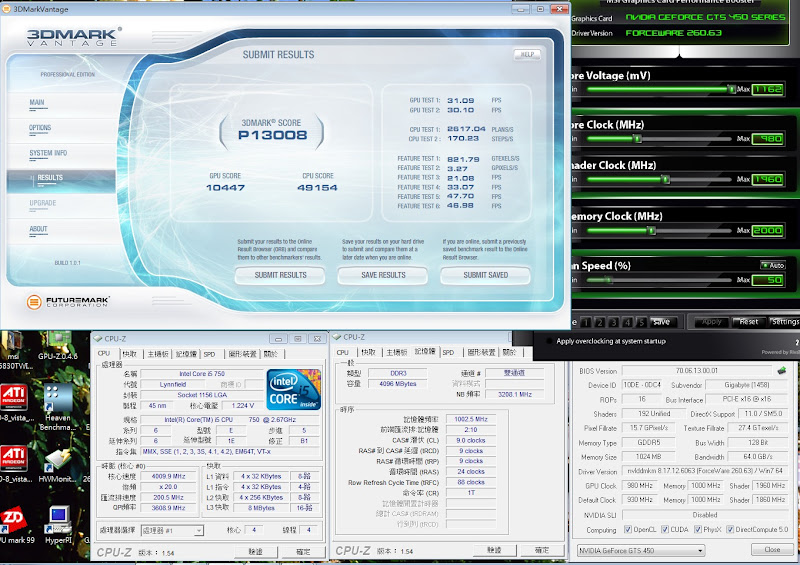Open the NVIDIA GeForce GTS 450 dropdown
The width and height of the screenshot is (800, 565).
[641, 550]
